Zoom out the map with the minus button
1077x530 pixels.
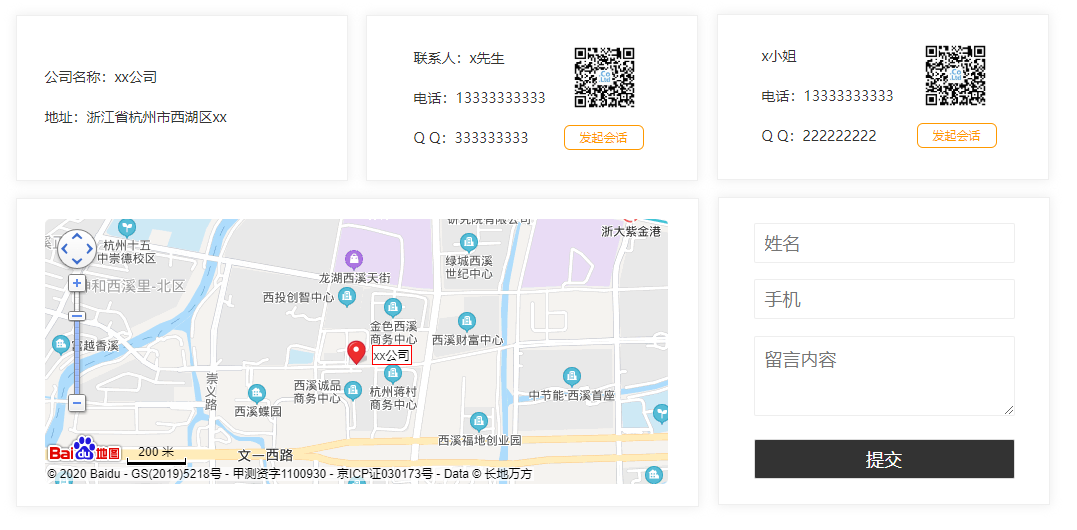coord(77,403)
